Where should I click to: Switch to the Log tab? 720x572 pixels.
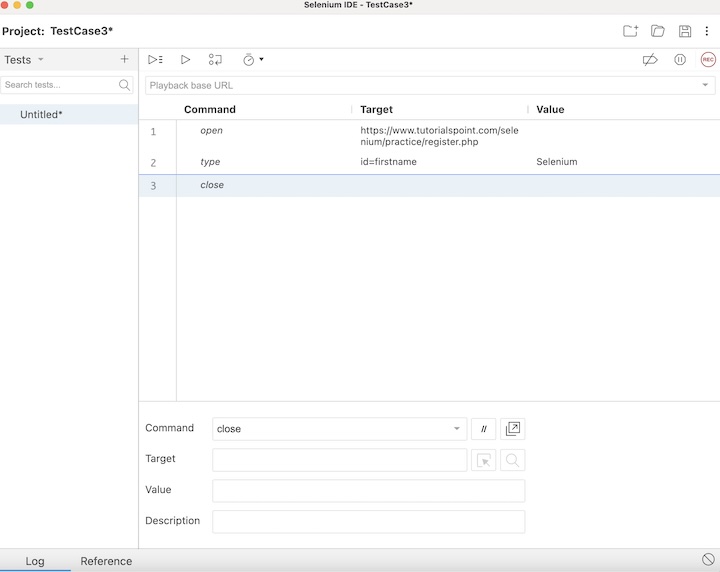(x=35, y=561)
